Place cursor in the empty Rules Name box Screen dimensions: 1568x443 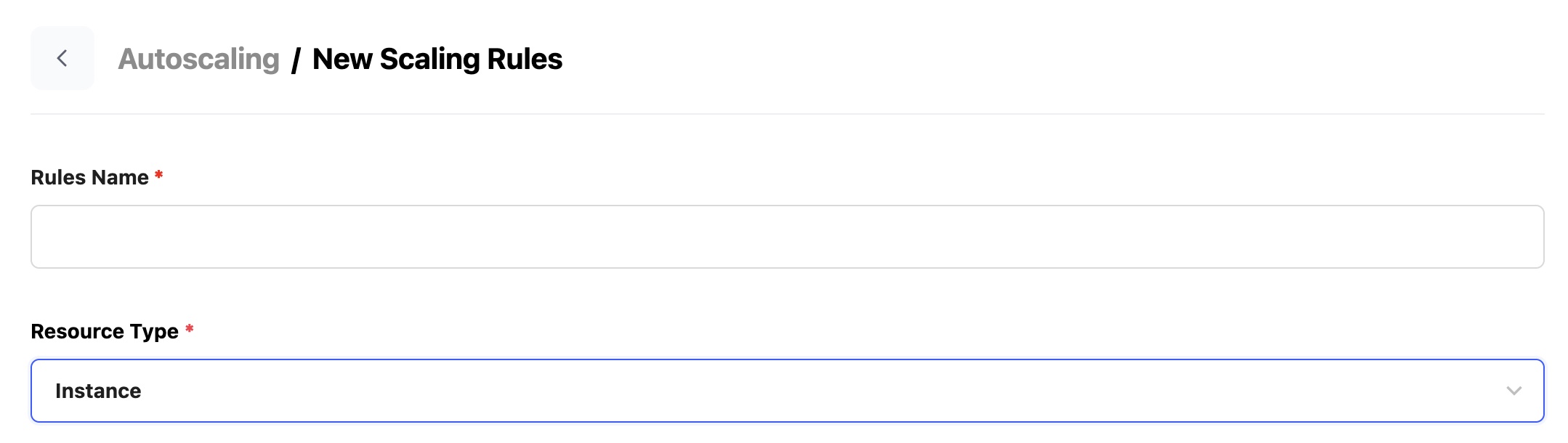tap(787, 237)
